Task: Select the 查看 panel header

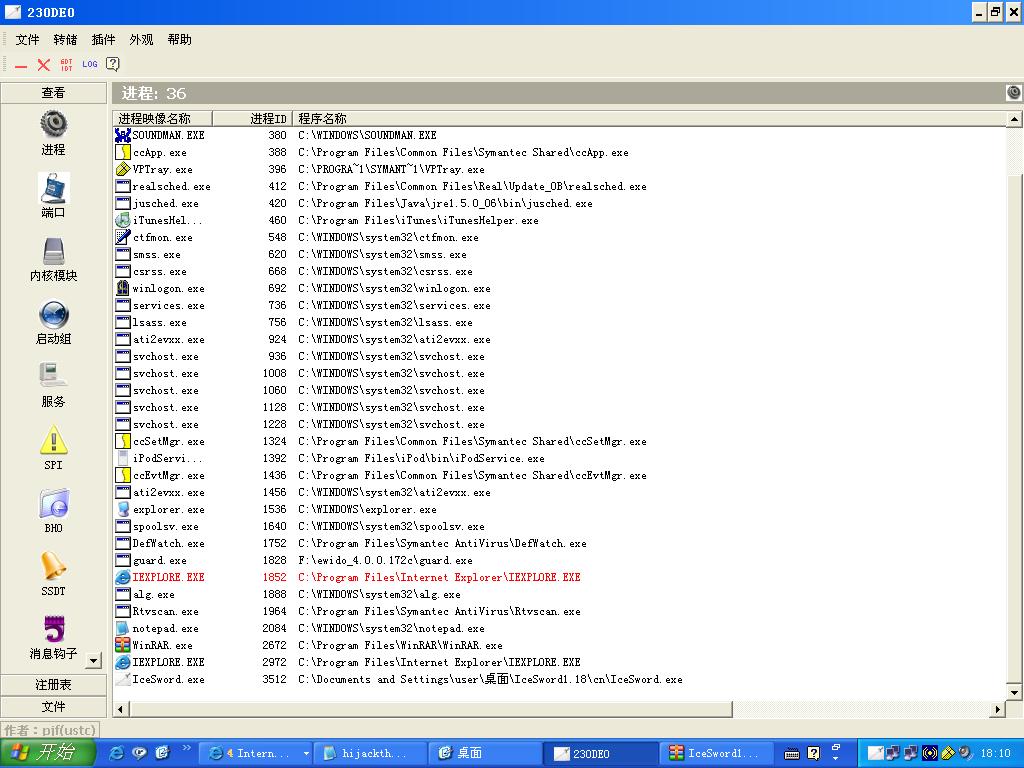Action: click(54, 93)
